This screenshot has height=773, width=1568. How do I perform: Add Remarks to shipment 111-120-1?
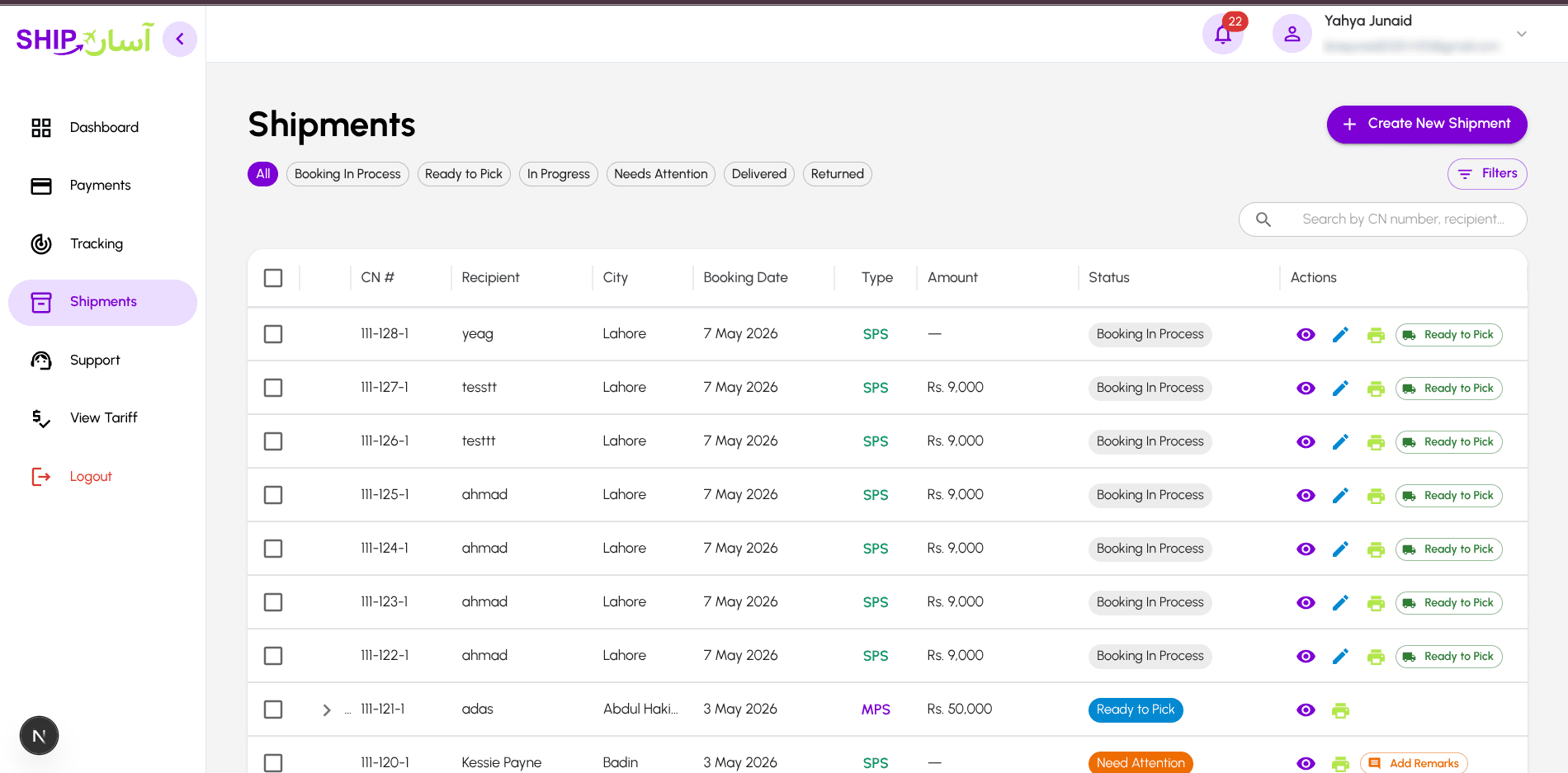coord(1414,763)
